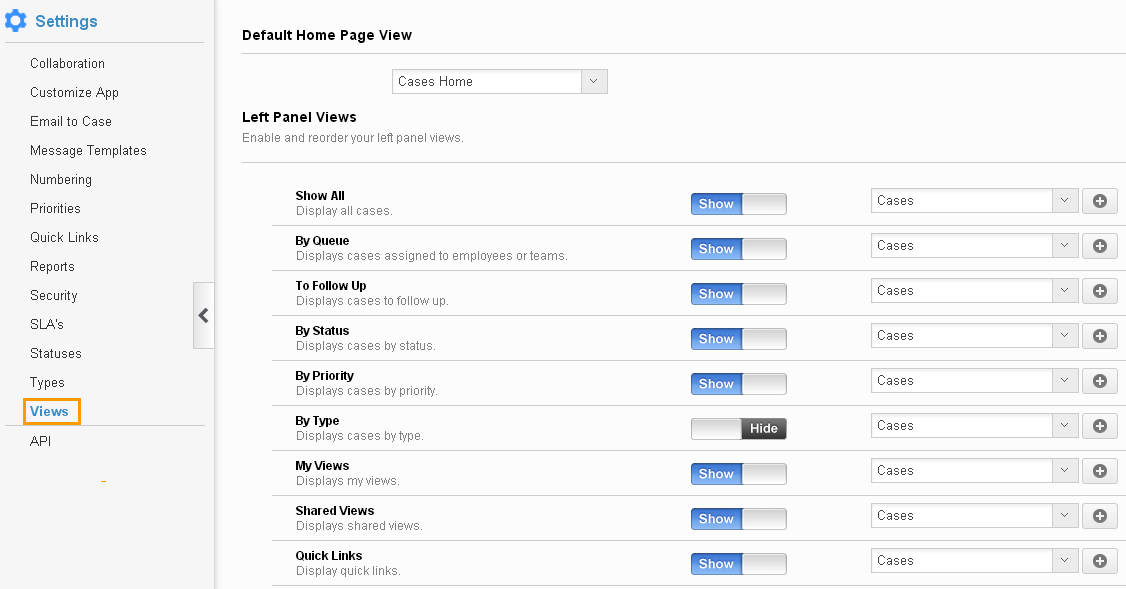1126x589 pixels.
Task: Click the plus icon for Shared Views
Action: point(1099,516)
